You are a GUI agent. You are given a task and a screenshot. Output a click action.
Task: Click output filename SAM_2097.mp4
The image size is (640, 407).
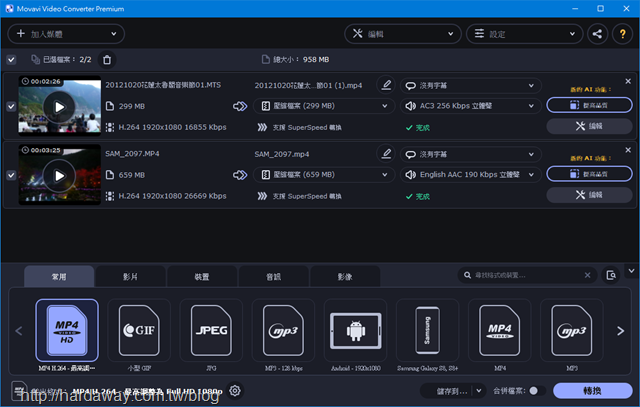click(x=282, y=154)
